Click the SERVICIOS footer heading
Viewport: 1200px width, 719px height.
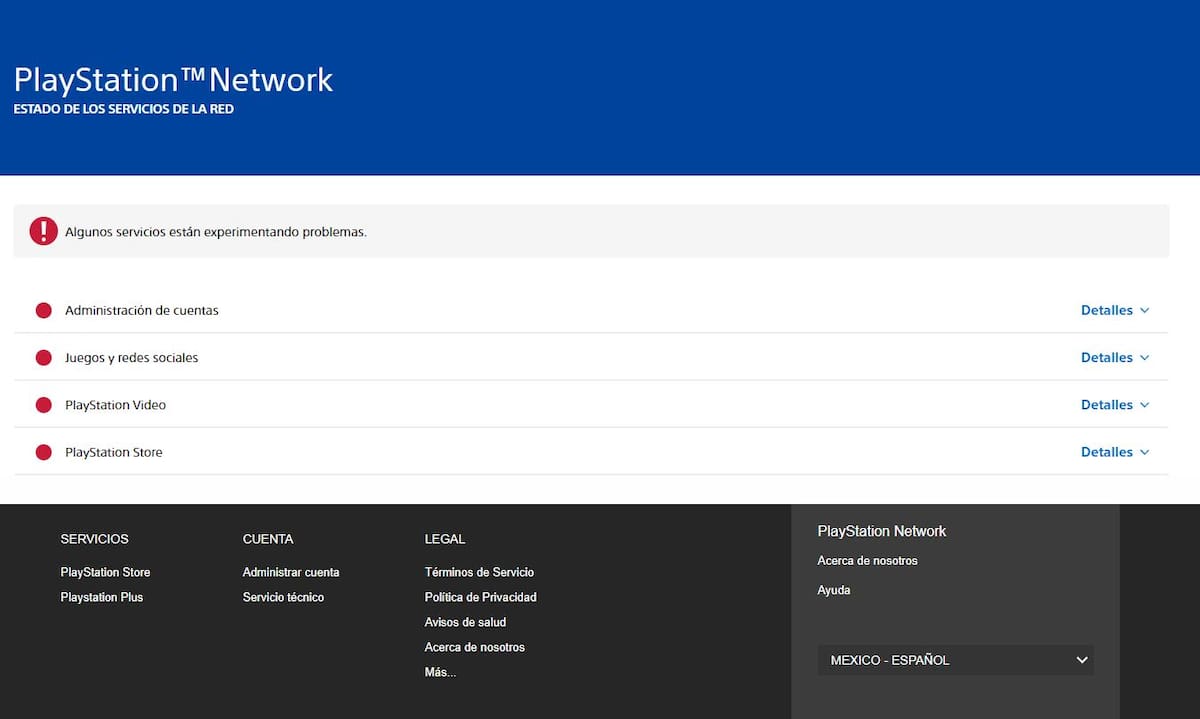(94, 539)
